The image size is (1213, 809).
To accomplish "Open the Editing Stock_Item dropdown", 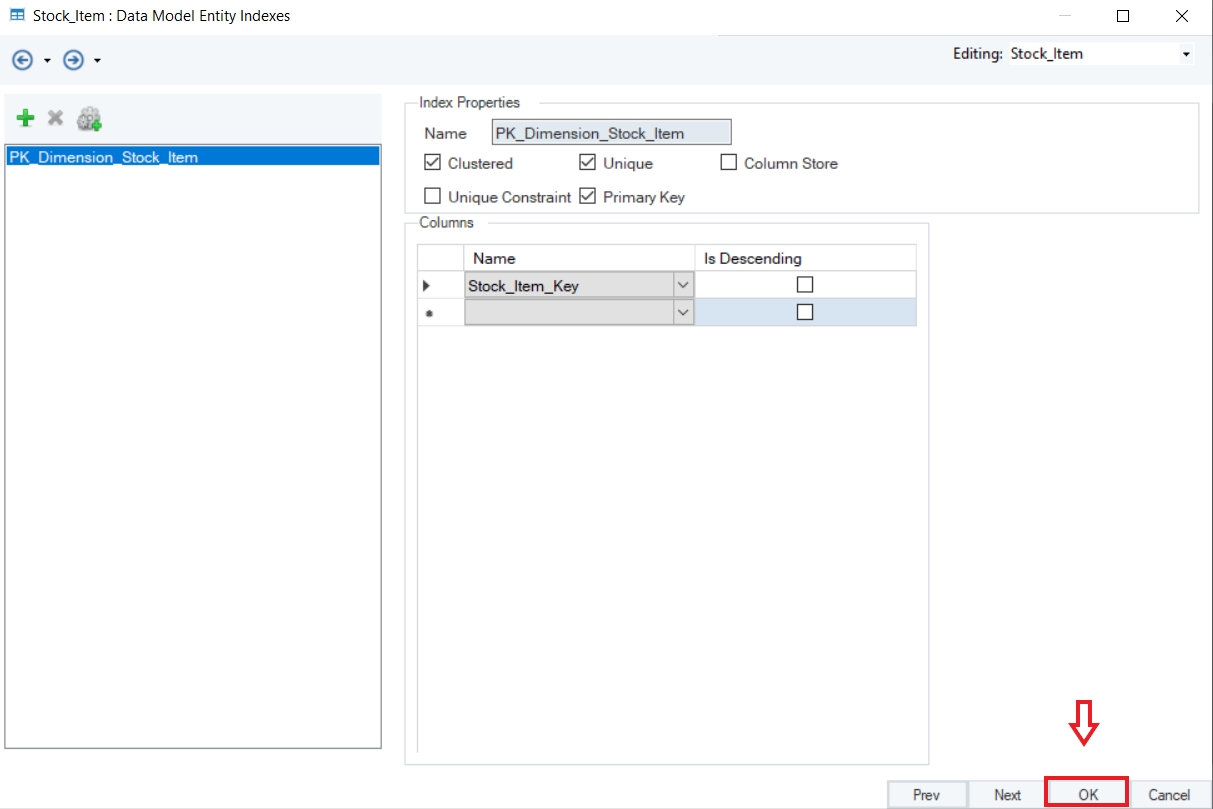I will (x=1186, y=54).
